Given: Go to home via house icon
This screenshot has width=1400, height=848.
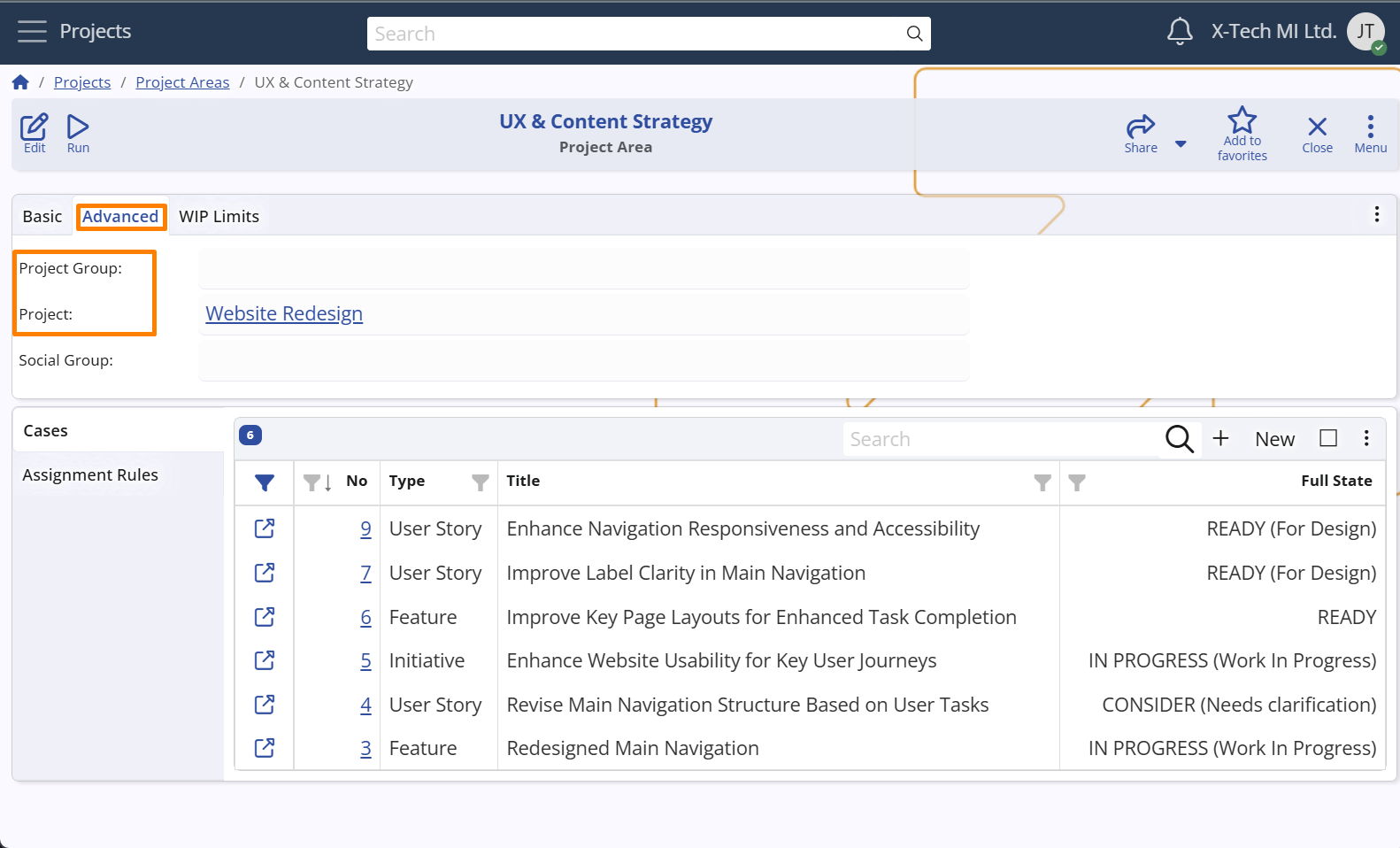Looking at the screenshot, I should (x=20, y=82).
